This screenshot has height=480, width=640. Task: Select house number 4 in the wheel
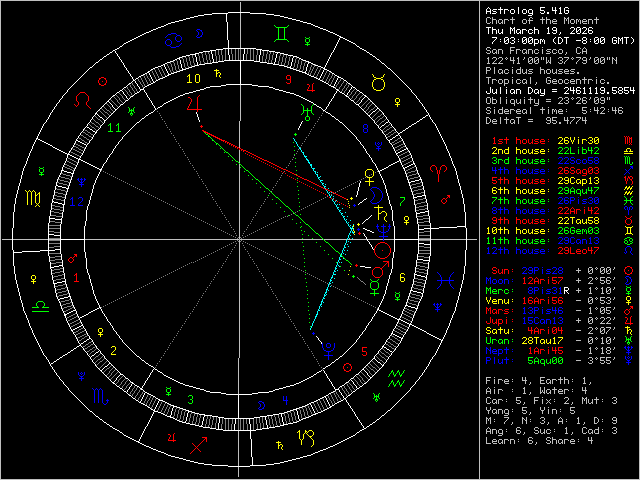[285, 400]
